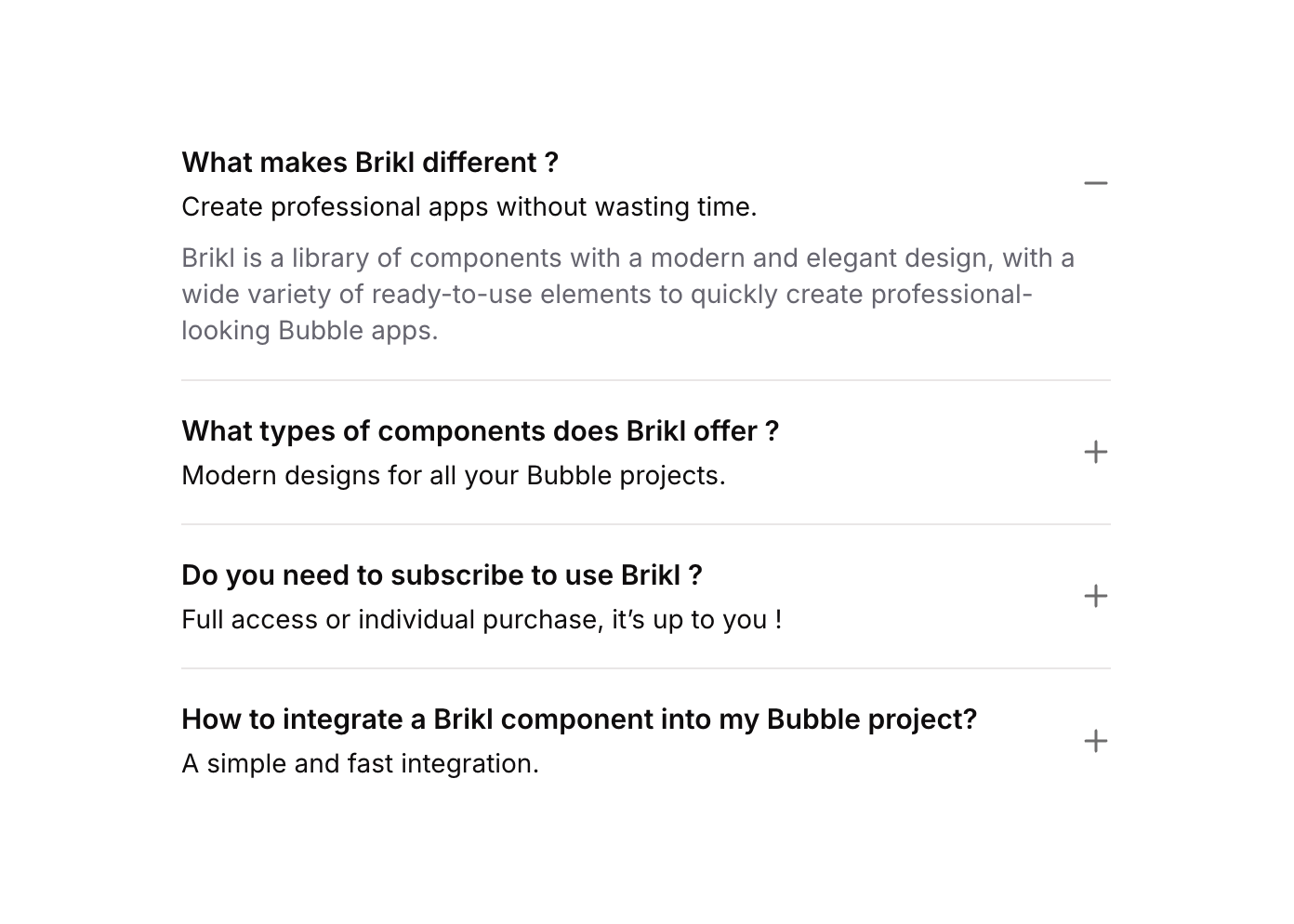The width and height of the screenshot is (1294, 924).
Task: Click plus icon beside the integrate question
Action: click(1096, 741)
